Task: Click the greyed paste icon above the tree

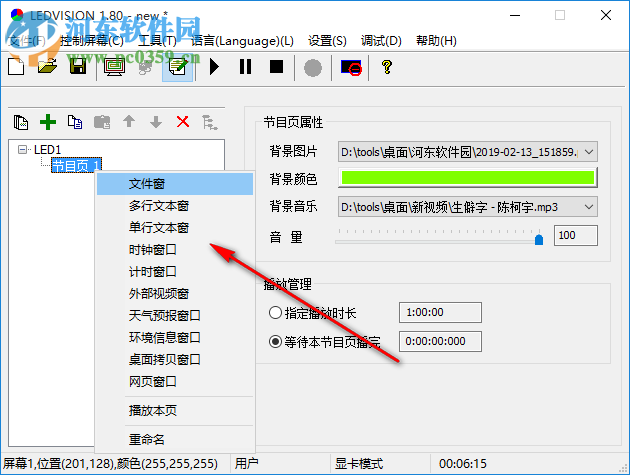Action: tap(102, 122)
